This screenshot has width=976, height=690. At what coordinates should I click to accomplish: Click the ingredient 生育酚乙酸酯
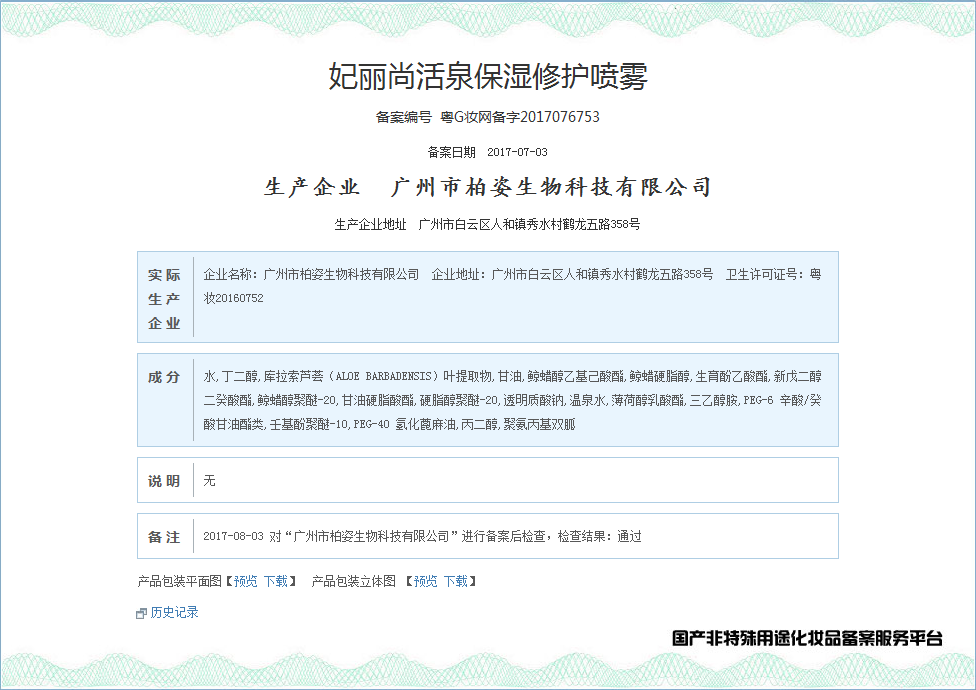tap(731, 376)
